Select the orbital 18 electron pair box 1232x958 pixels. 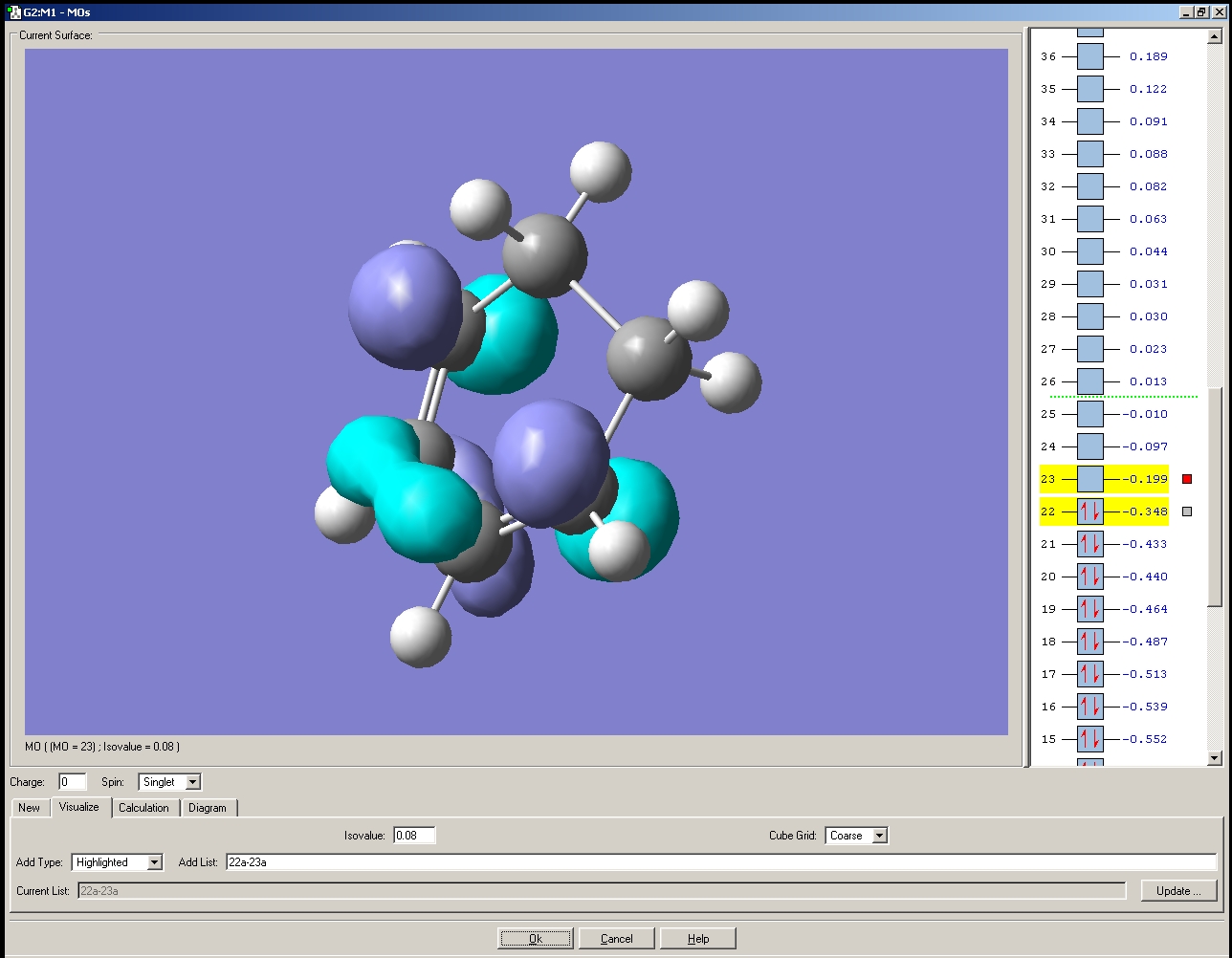[x=1090, y=642]
